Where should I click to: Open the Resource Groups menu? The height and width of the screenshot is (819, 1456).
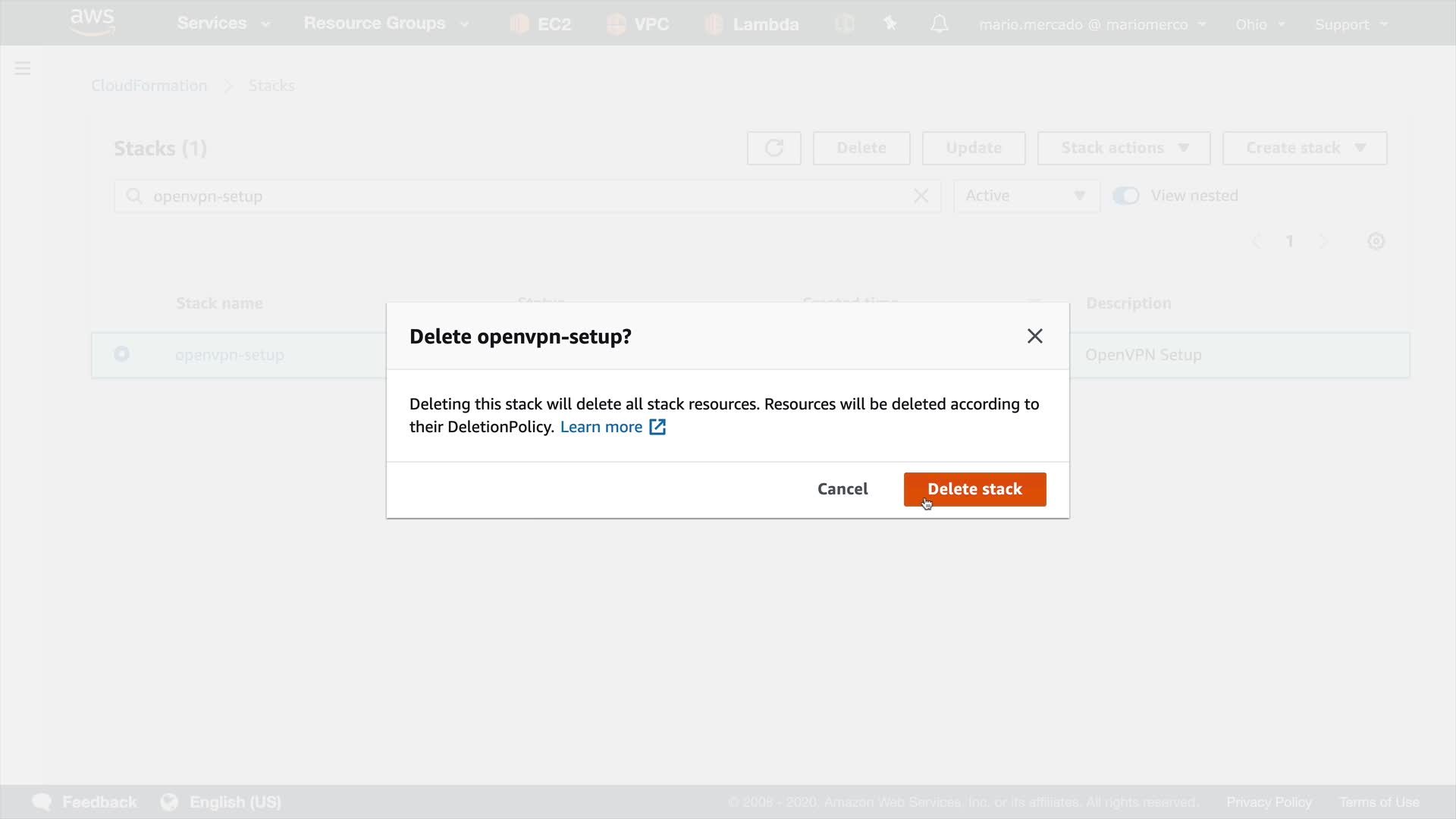tap(385, 24)
